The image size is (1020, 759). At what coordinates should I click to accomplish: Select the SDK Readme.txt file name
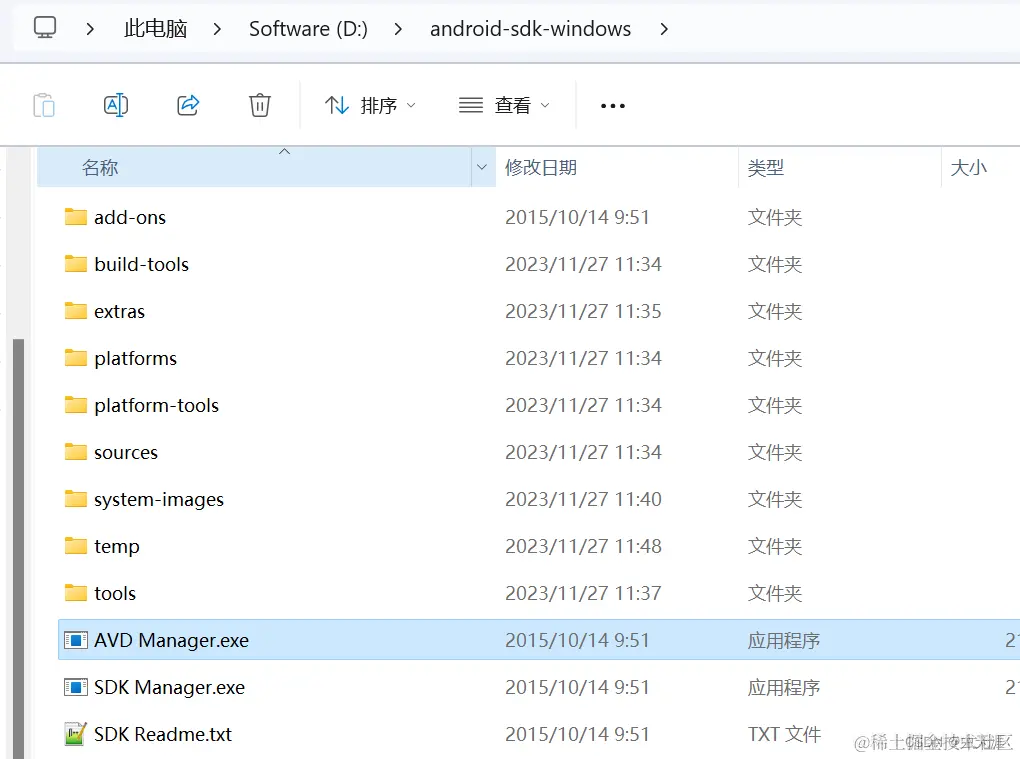[x=163, y=734]
